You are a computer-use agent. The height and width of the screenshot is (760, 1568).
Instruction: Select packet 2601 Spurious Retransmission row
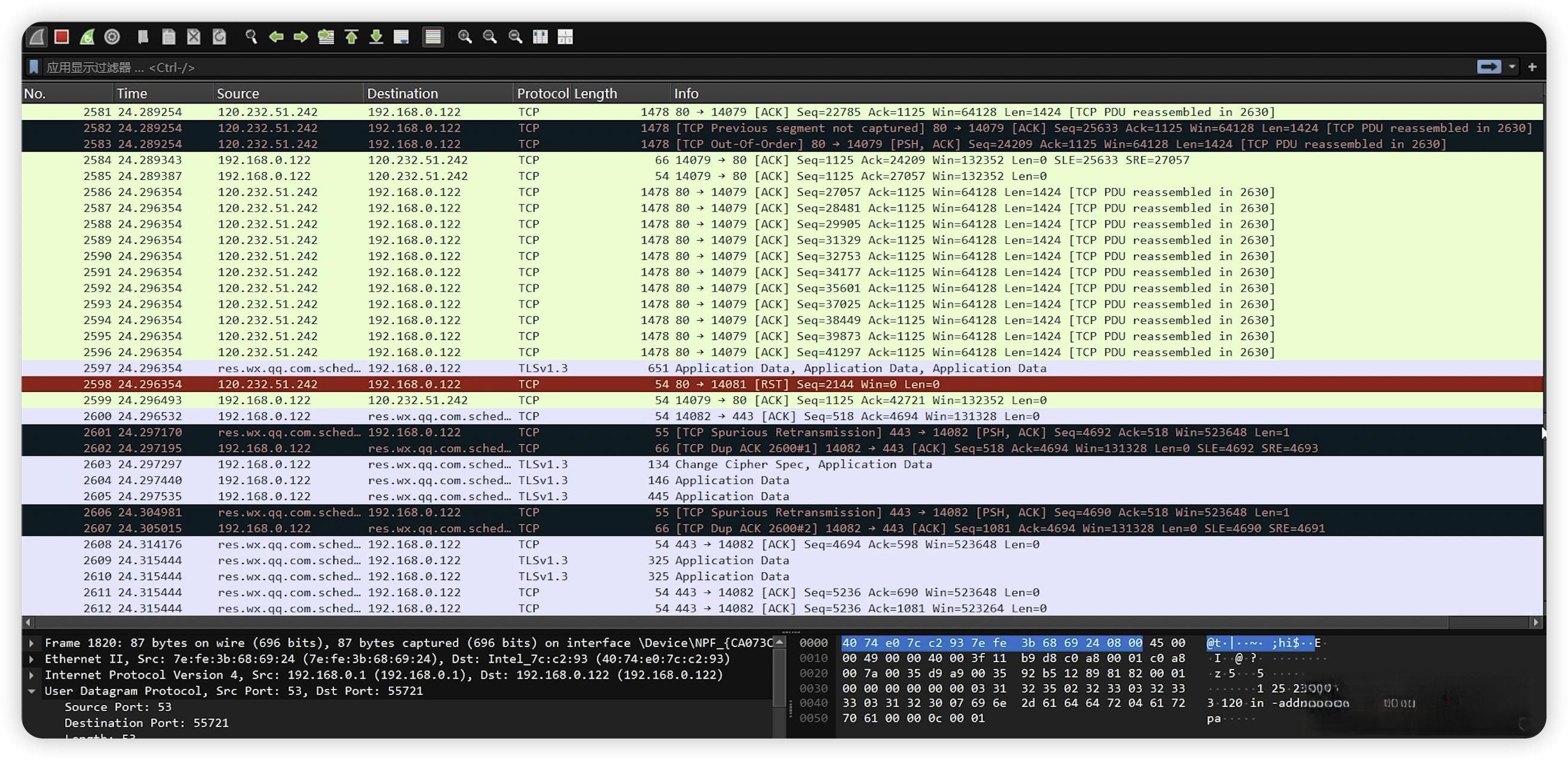(782, 432)
